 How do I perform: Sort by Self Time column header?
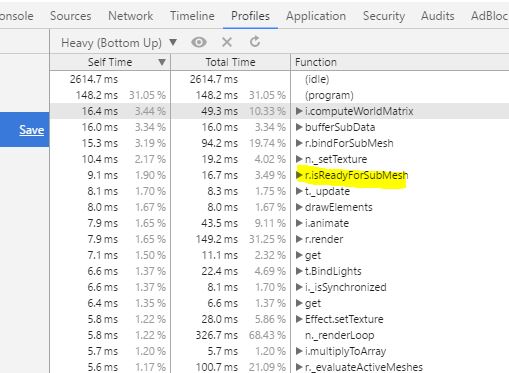pyautogui.click(x=110, y=62)
